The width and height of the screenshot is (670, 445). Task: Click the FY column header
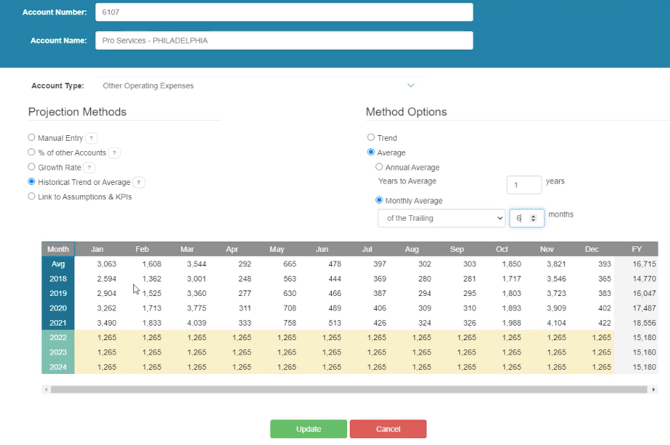[x=637, y=249]
